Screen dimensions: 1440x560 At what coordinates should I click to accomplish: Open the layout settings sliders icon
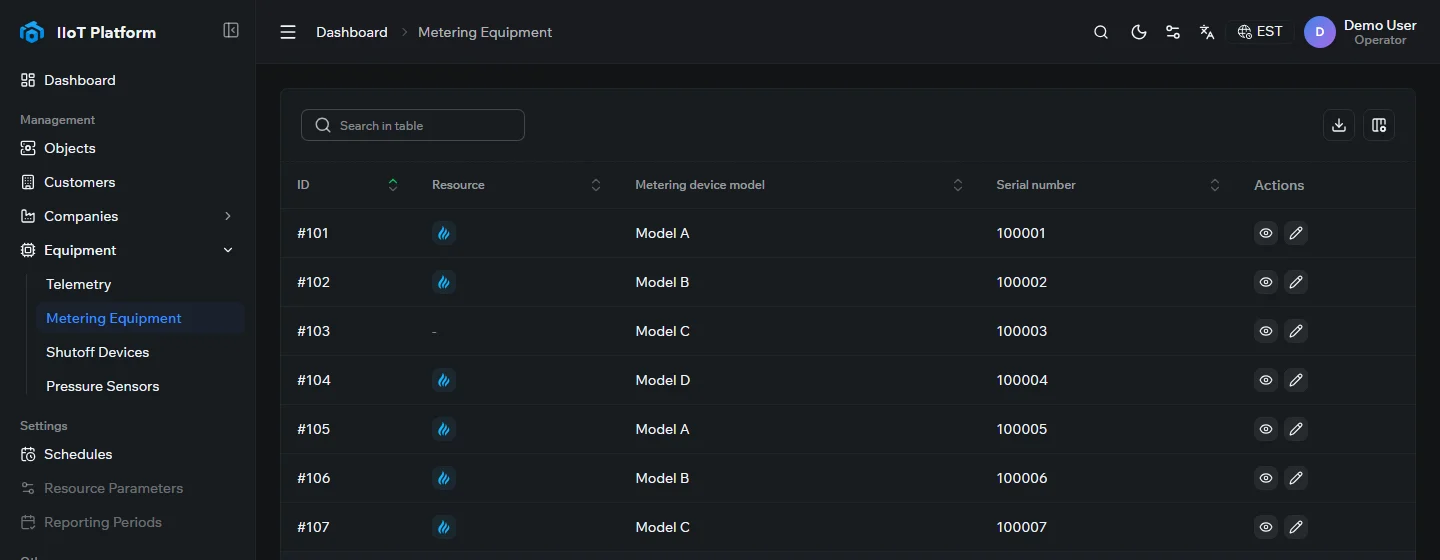click(1173, 32)
